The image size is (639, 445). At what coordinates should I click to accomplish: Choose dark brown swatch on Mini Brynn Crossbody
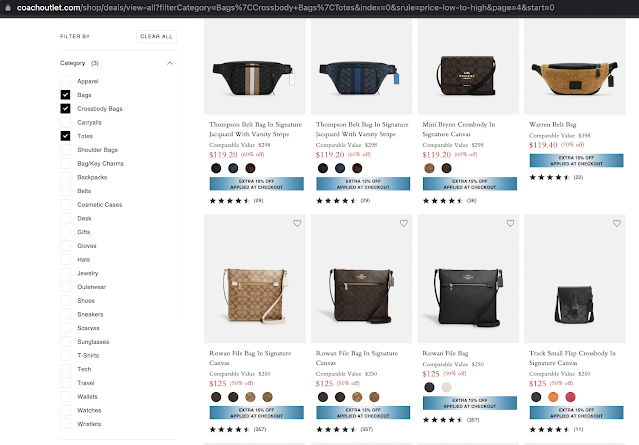(x=446, y=168)
